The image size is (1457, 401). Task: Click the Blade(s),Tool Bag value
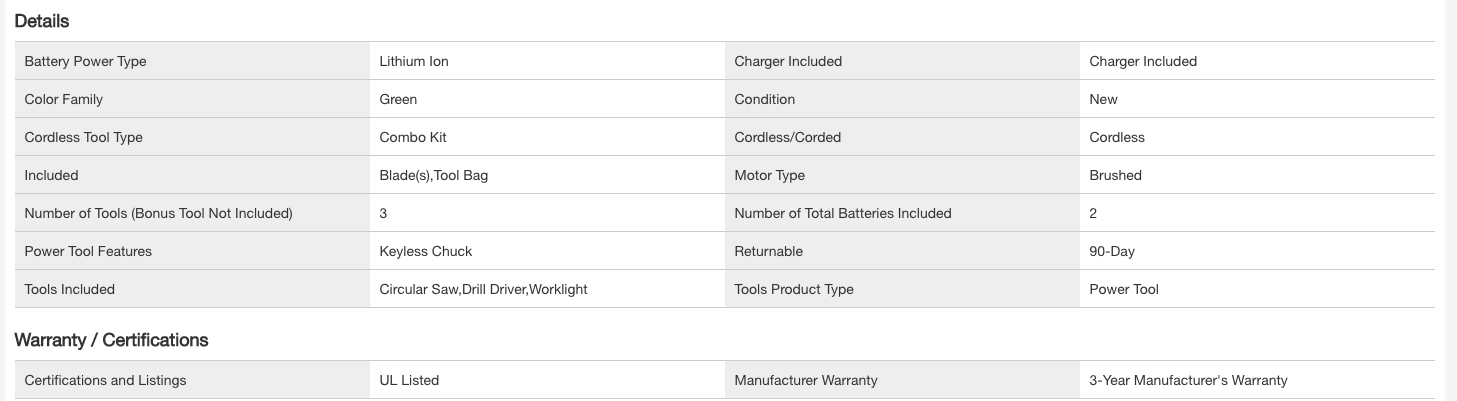click(x=433, y=175)
